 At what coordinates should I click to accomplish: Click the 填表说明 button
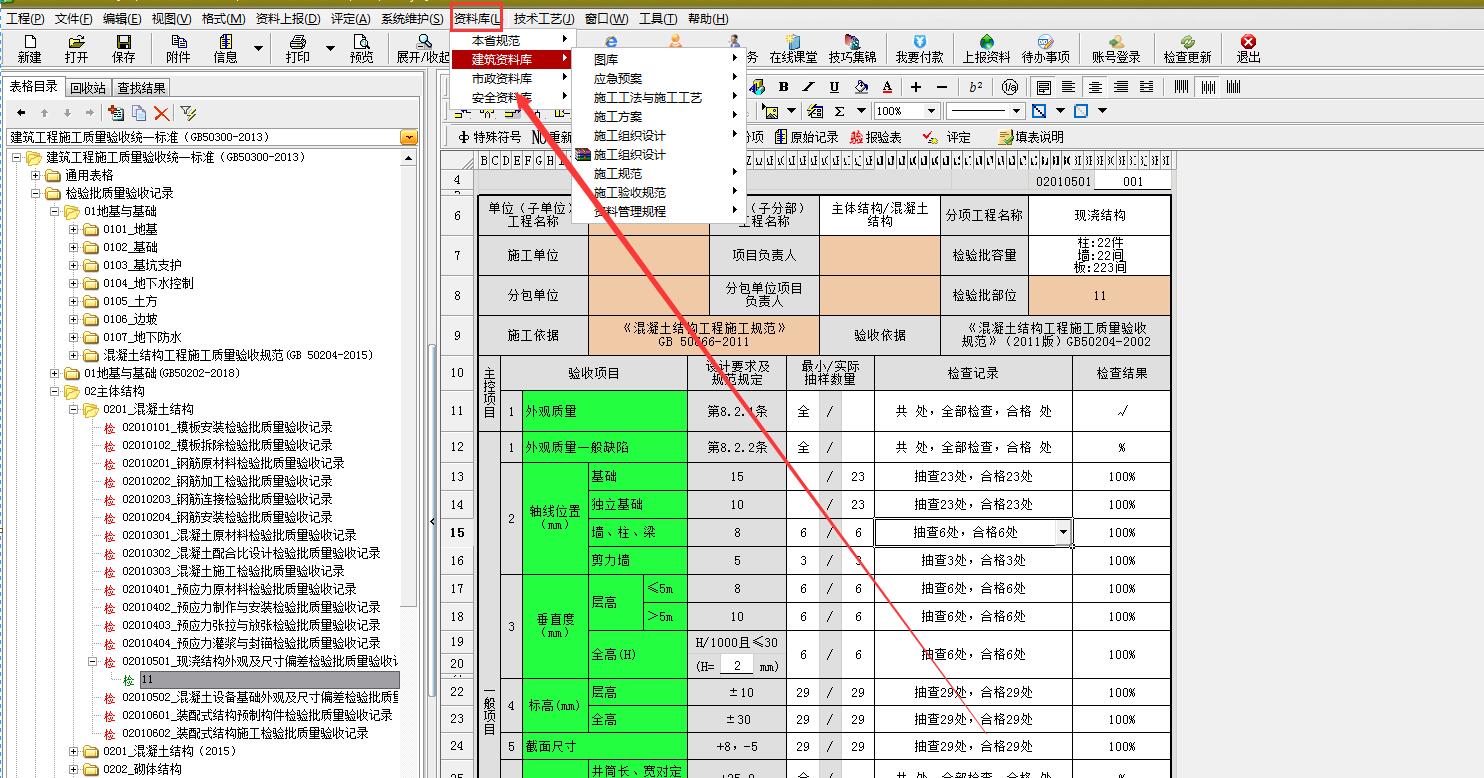1031,137
